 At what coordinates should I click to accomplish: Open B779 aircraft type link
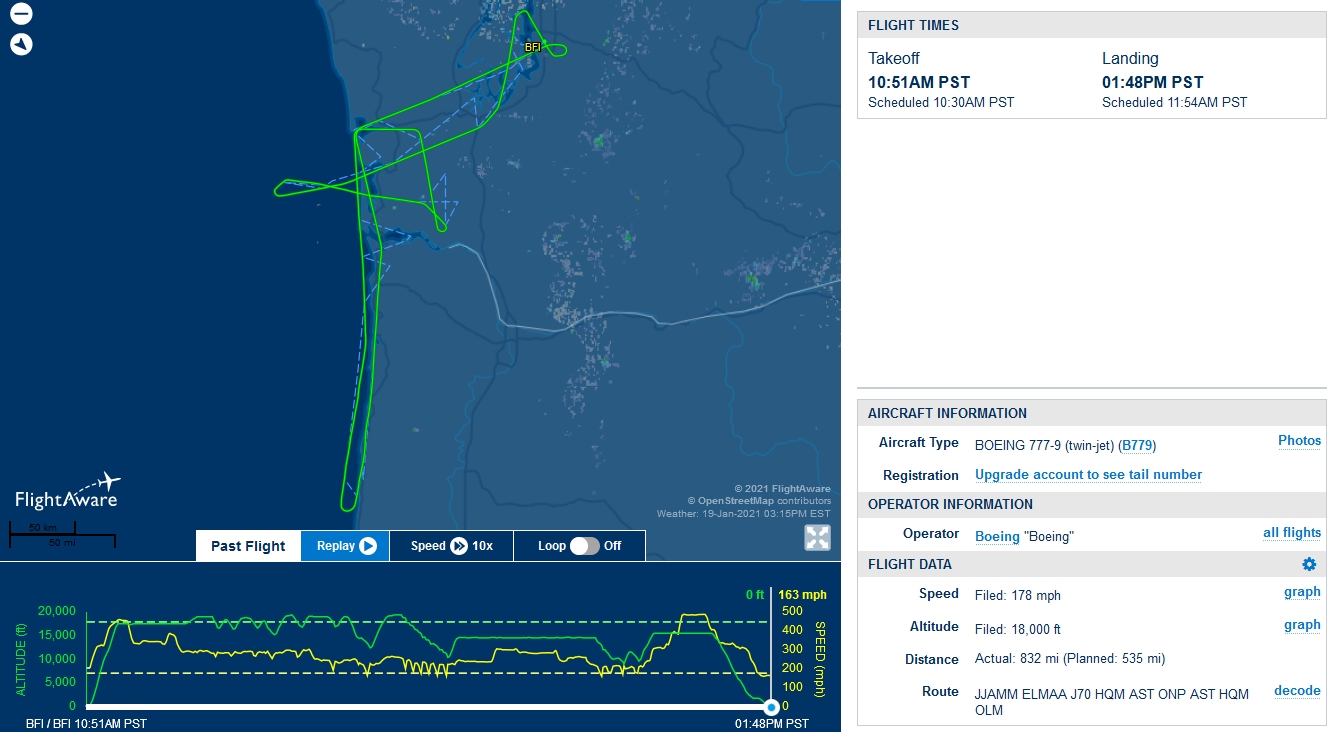coord(1136,445)
